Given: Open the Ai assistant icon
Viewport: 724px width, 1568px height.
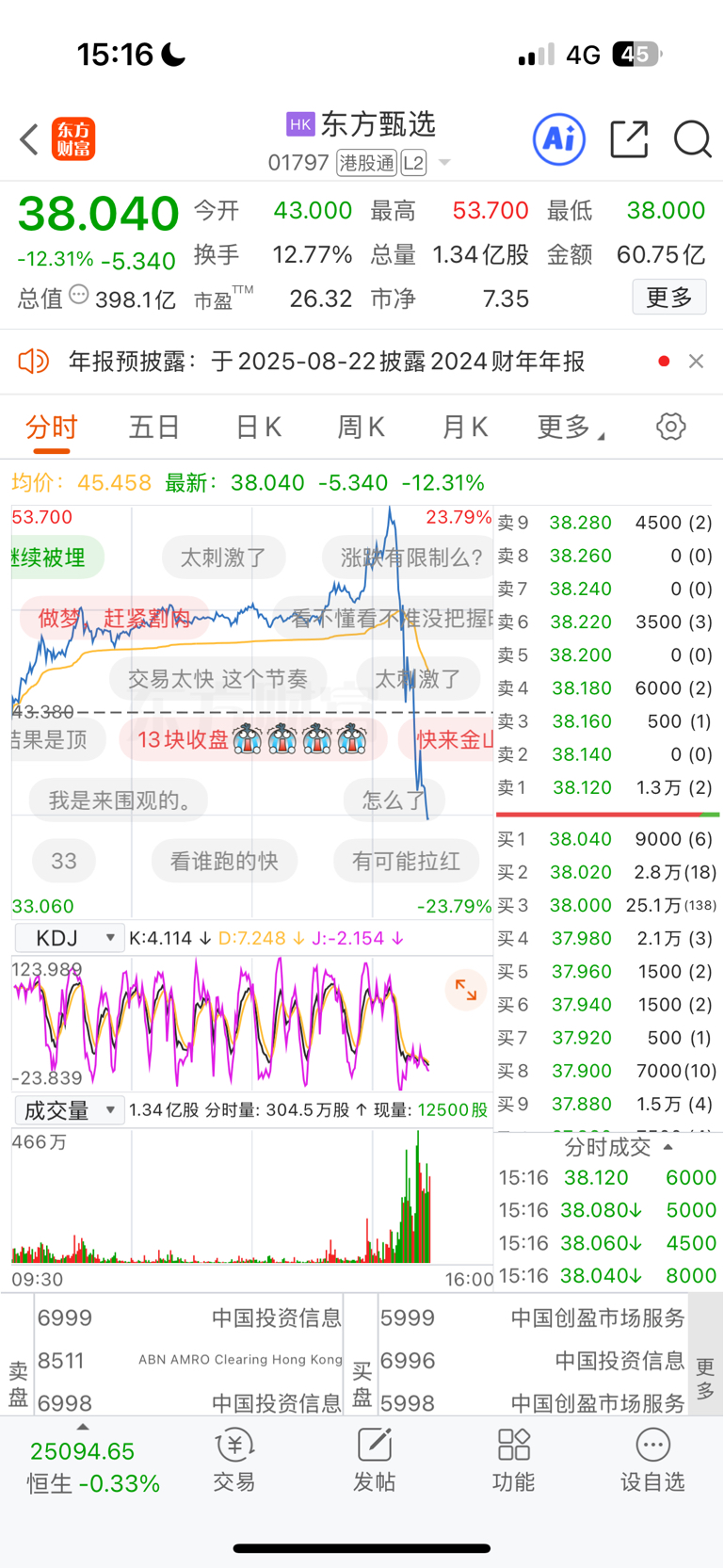Looking at the screenshot, I should 559,139.
